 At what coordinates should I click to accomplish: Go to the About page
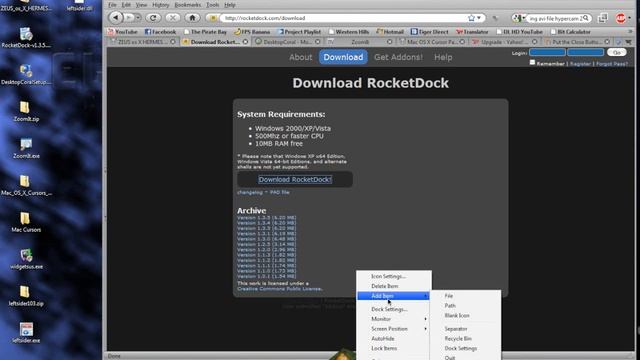point(300,57)
